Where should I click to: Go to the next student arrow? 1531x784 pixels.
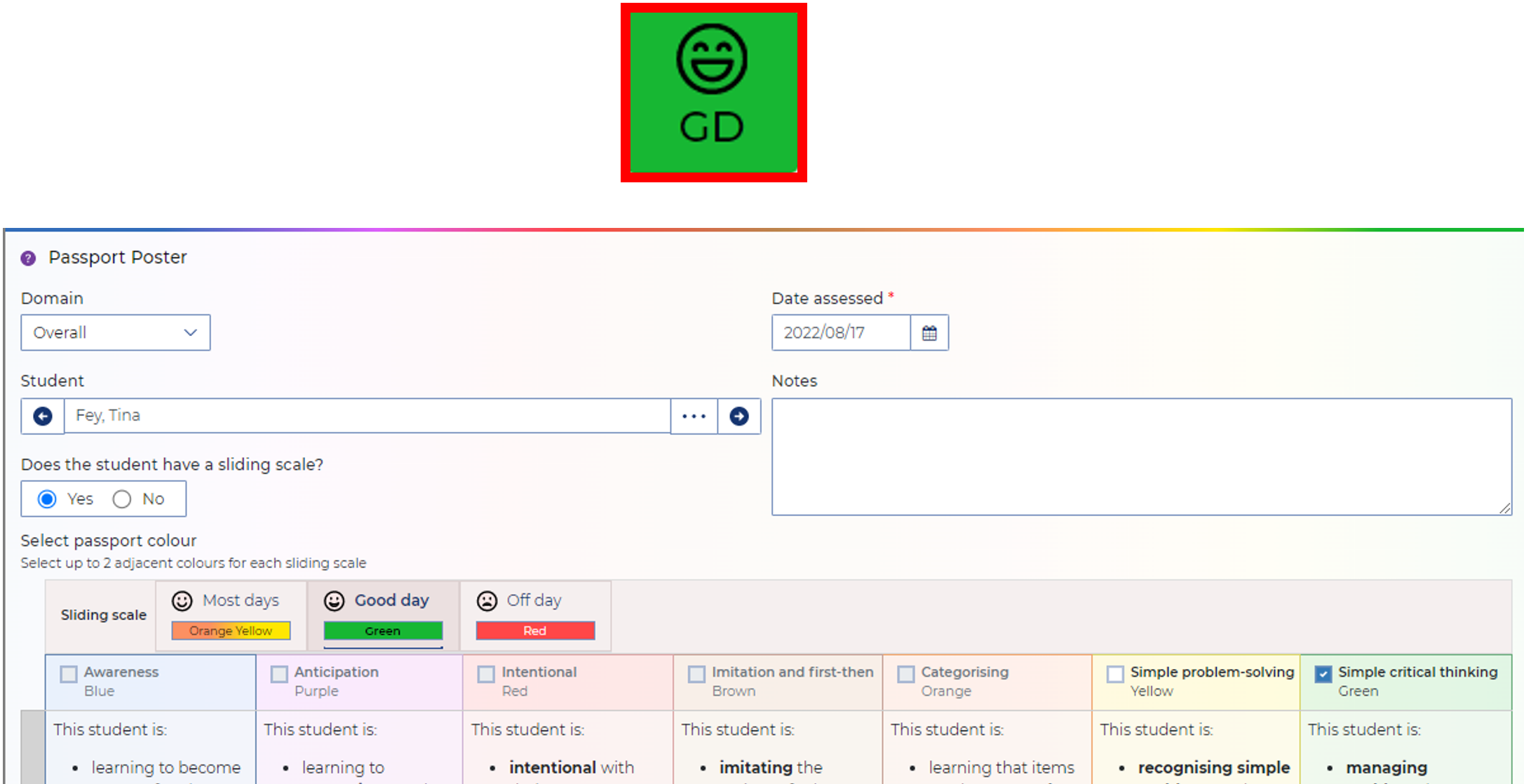(738, 417)
